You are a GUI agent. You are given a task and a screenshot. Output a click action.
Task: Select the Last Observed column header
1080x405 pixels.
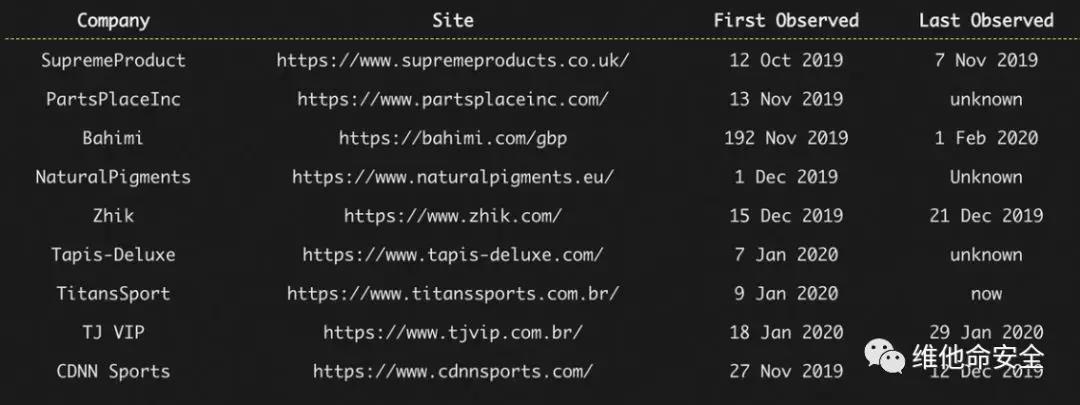[x=986, y=20]
